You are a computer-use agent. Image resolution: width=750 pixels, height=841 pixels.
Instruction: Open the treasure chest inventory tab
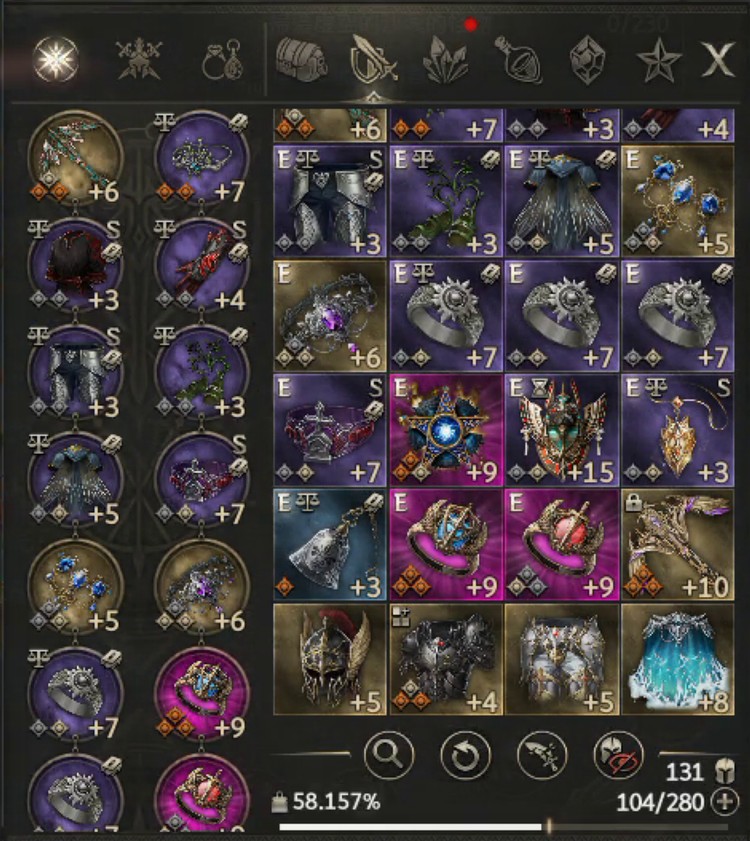302,58
